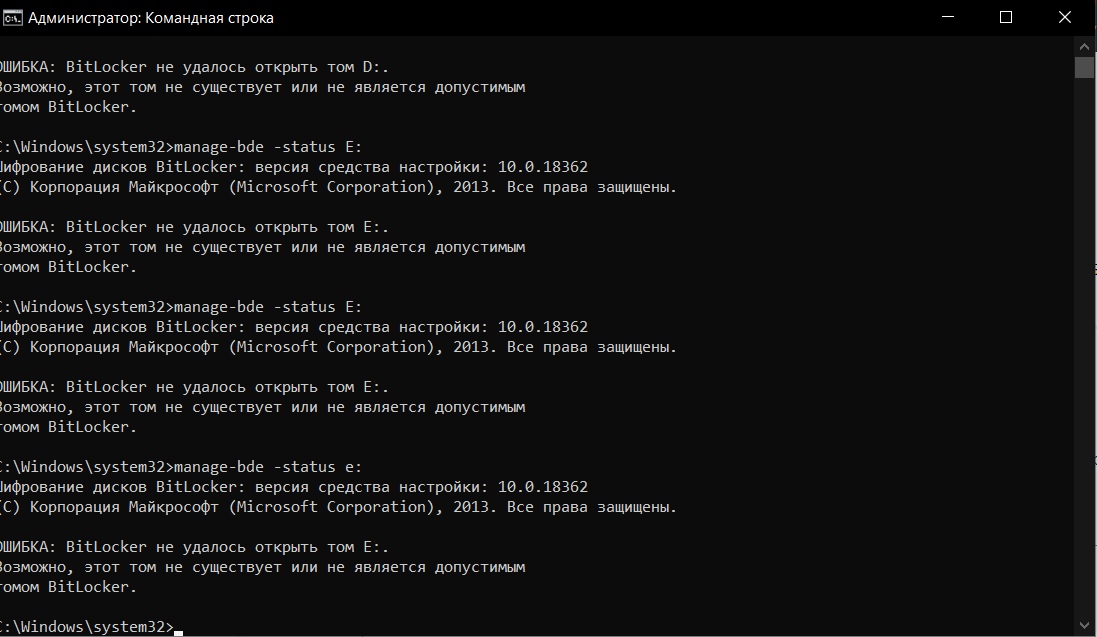
Task: Click the last 'ОШИБКА: BitLocker' error line
Action: (194, 547)
